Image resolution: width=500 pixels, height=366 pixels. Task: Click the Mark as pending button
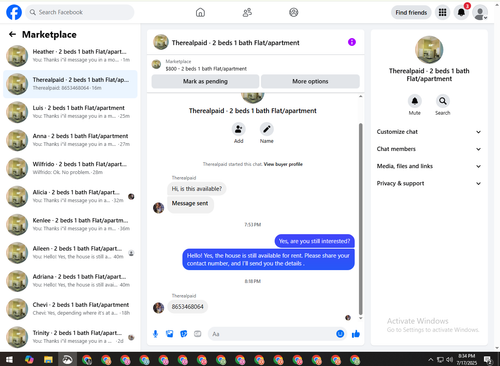click(205, 81)
